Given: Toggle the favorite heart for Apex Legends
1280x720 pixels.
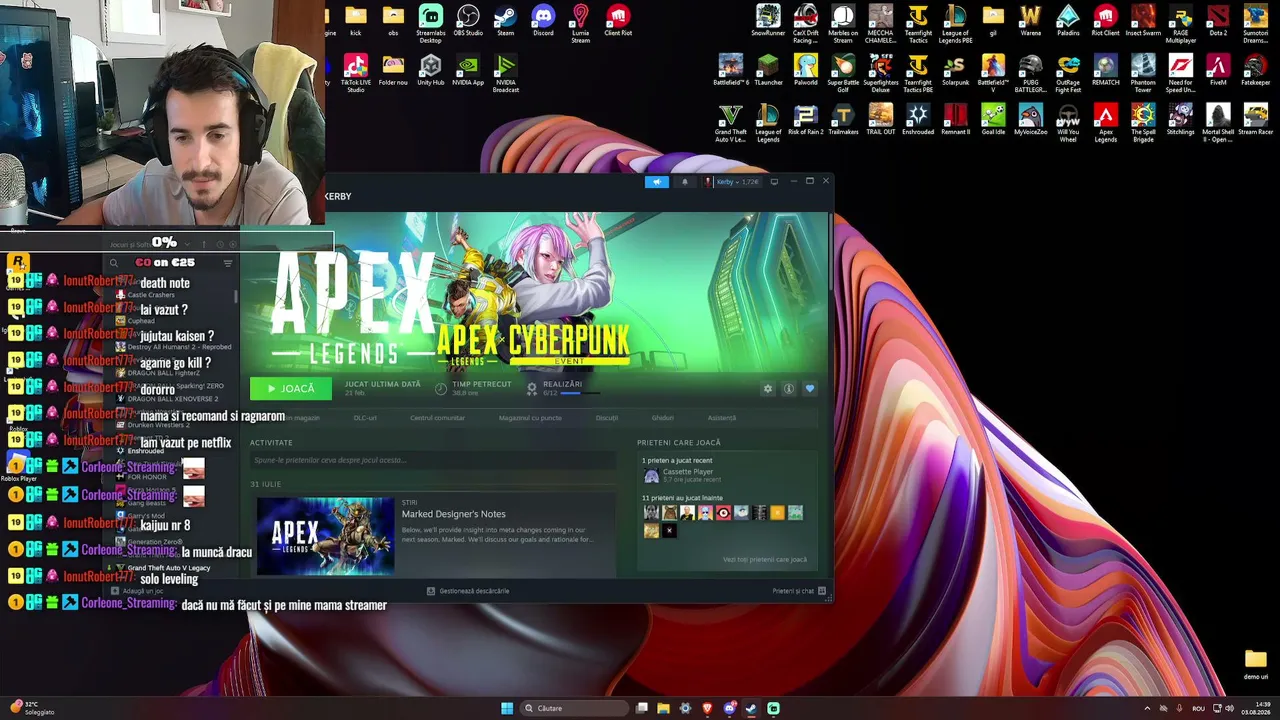Looking at the screenshot, I should pyautogui.click(x=810, y=389).
